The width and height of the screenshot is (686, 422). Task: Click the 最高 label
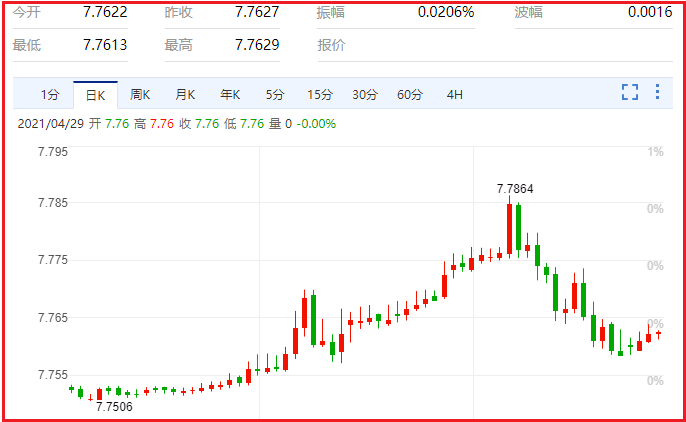(x=178, y=45)
